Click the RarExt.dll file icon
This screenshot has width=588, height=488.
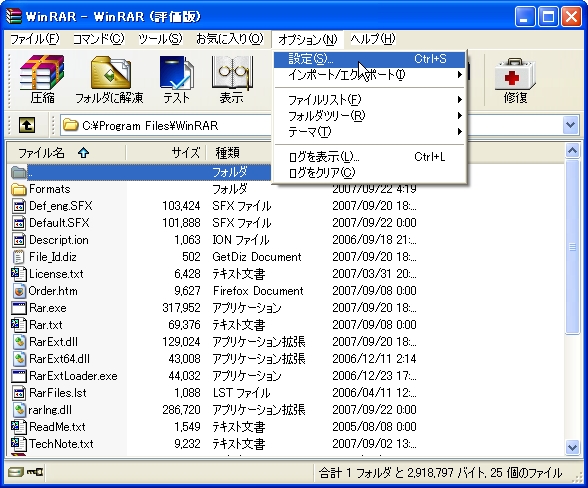coord(19,342)
